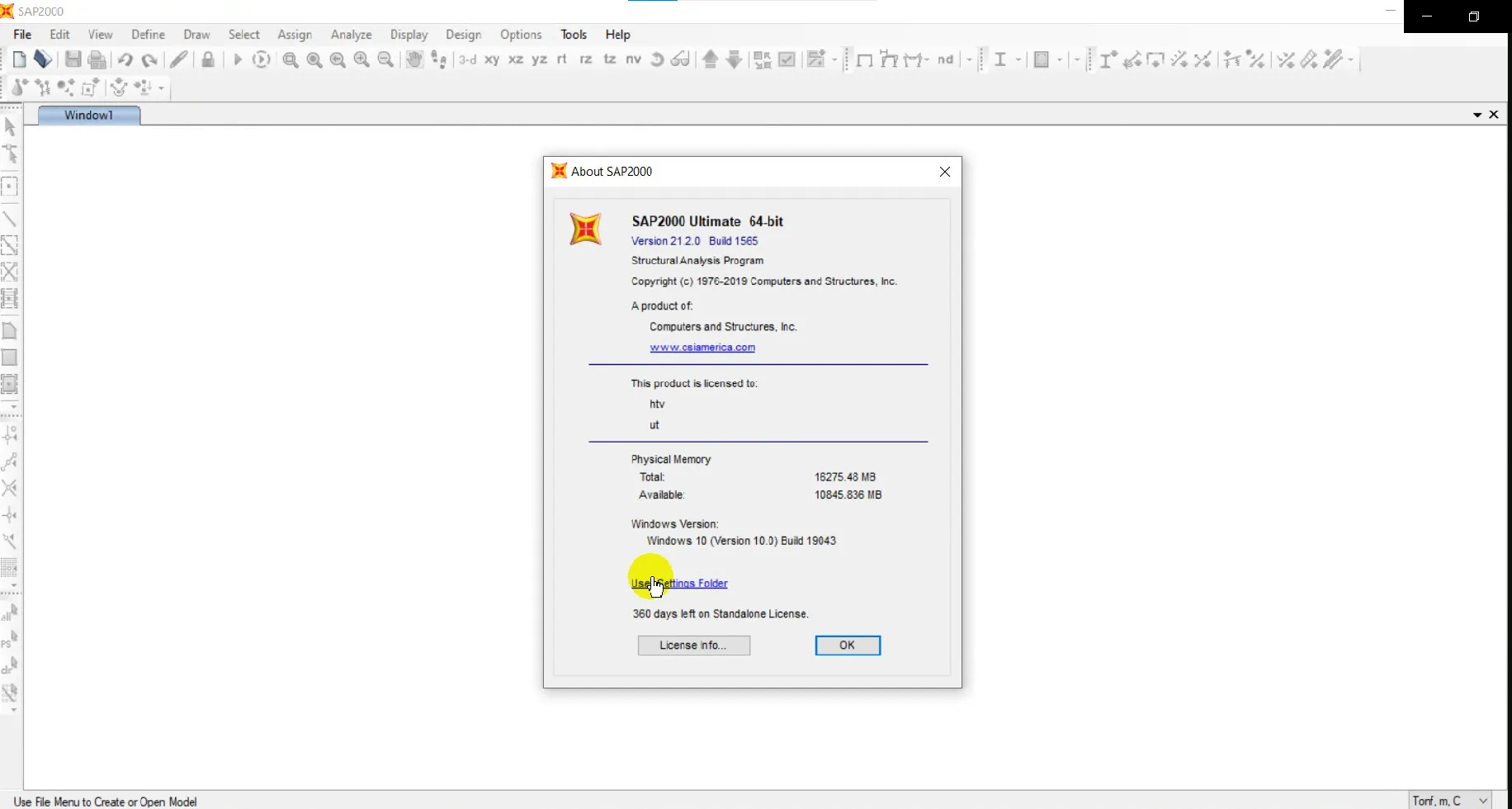The width and height of the screenshot is (1512, 809).
Task: Expand the window list dropdown arrow beside tab close
Action: [1477, 115]
